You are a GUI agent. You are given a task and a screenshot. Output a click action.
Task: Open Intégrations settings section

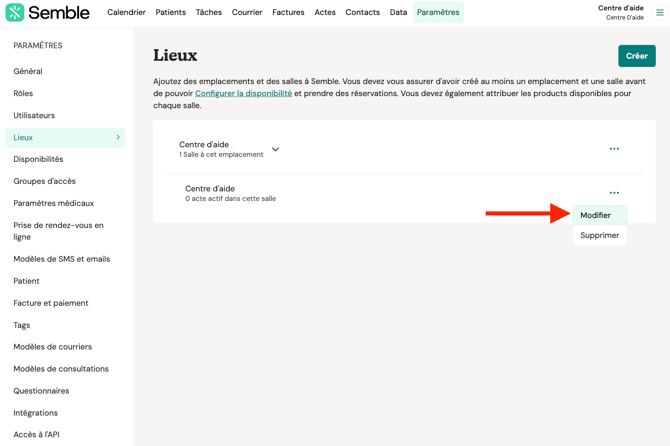tap(35, 413)
